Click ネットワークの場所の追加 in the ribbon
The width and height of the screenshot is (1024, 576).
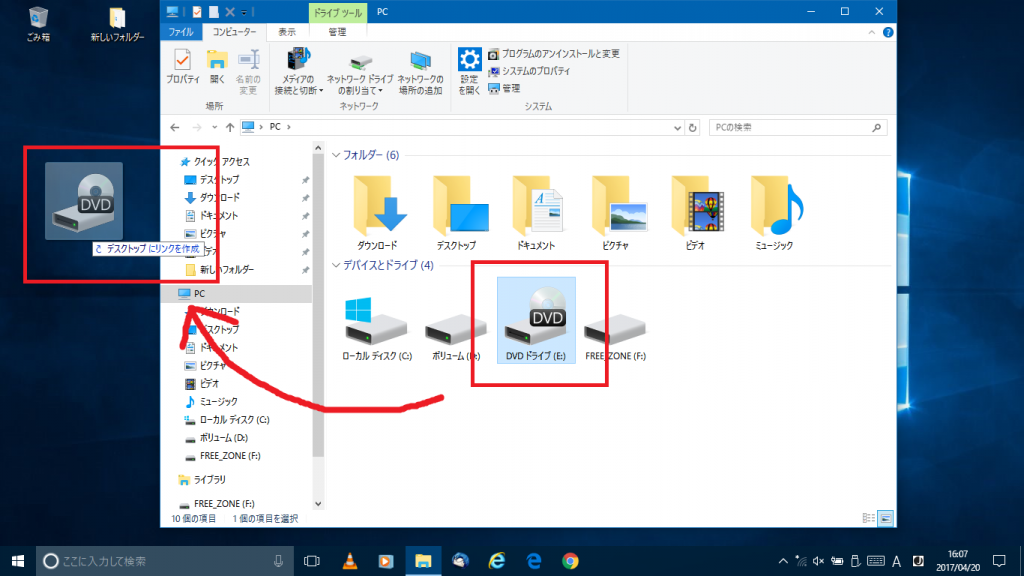[x=420, y=80]
